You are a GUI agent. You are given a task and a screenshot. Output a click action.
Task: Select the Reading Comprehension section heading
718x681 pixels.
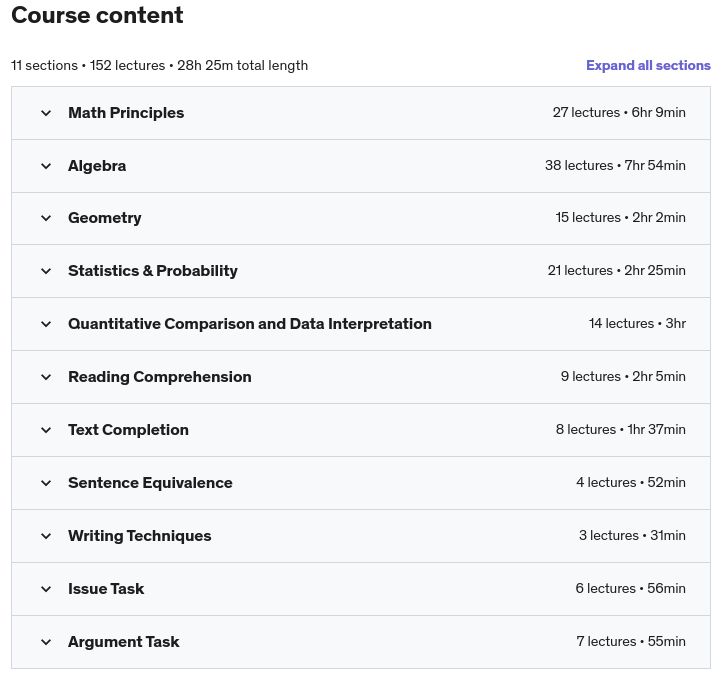160,377
